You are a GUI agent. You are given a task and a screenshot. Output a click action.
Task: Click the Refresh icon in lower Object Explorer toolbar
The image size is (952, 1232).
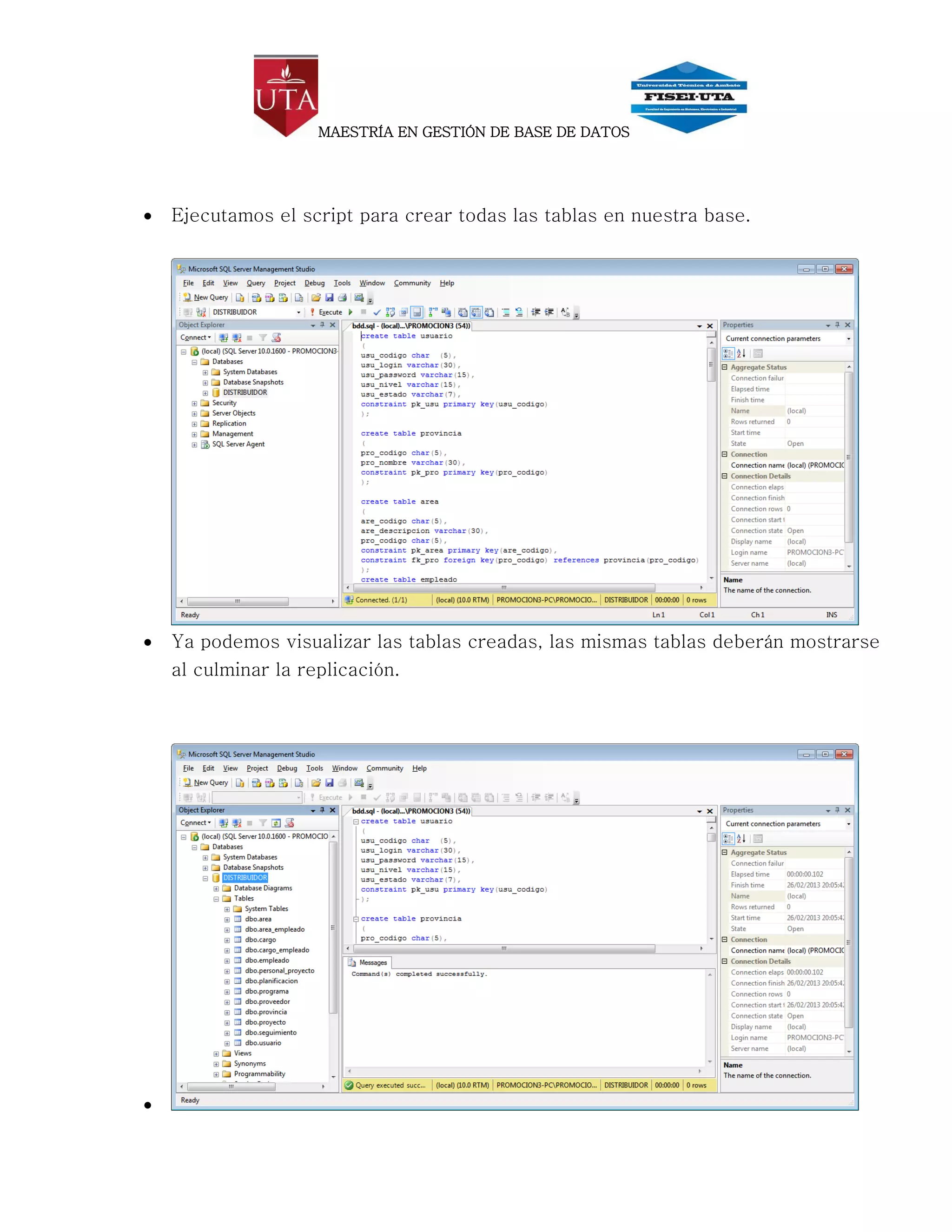click(x=276, y=823)
